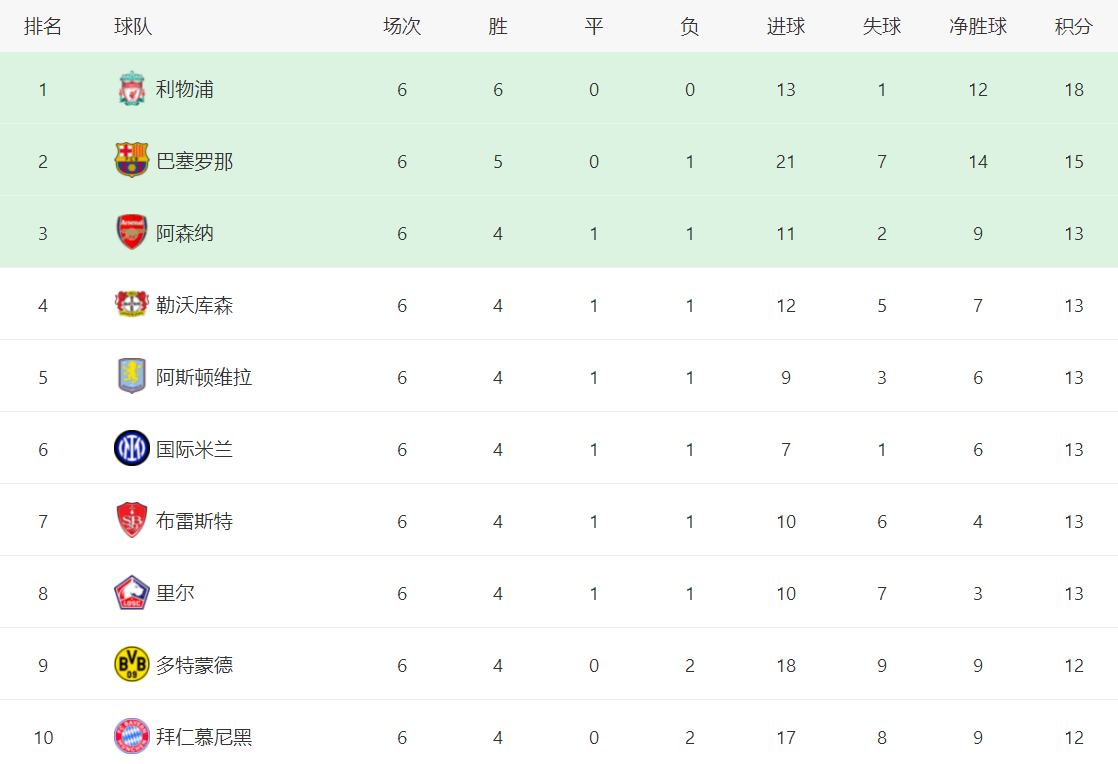Viewport: 1118px width, 764px height.
Task: Click the Arsenal cannon crest icon
Action: point(131,233)
